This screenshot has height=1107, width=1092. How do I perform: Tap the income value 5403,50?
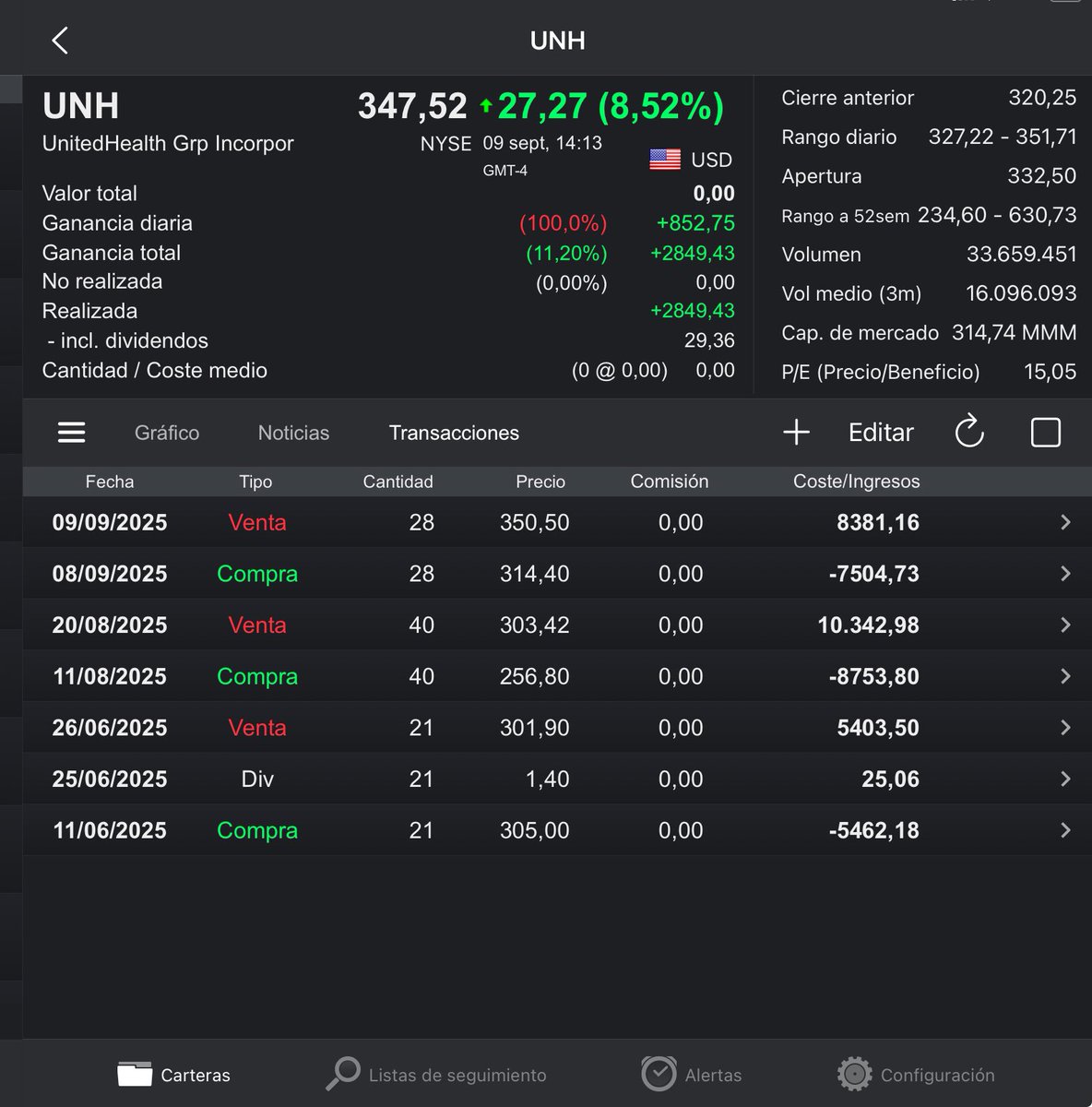pos(878,728)
